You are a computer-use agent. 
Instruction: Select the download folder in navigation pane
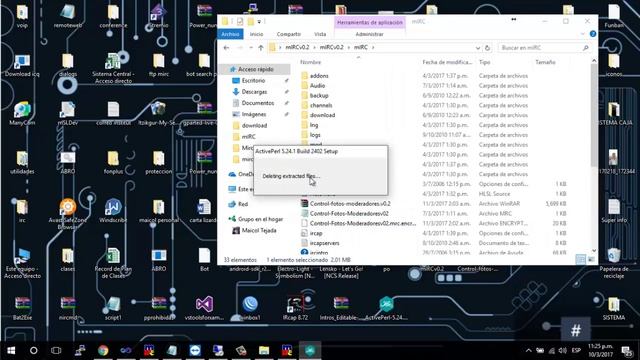(x=254, y=125)
